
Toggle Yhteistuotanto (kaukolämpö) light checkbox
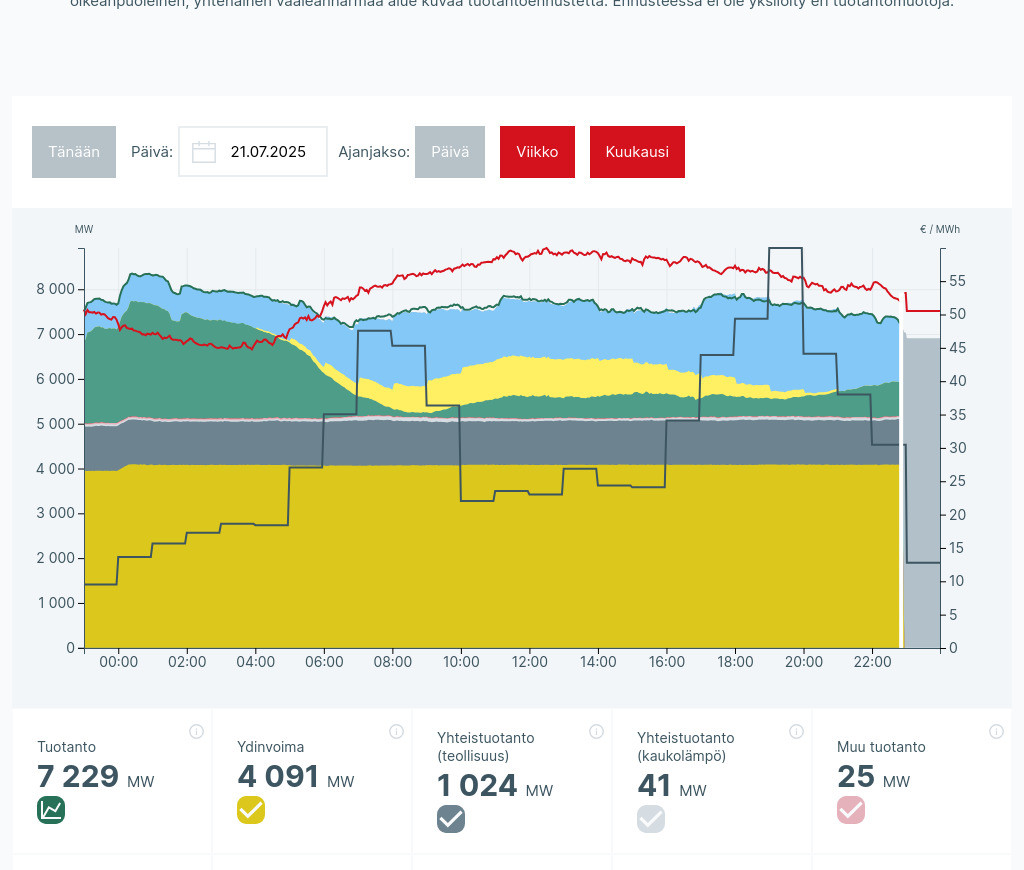click(651, 819)
